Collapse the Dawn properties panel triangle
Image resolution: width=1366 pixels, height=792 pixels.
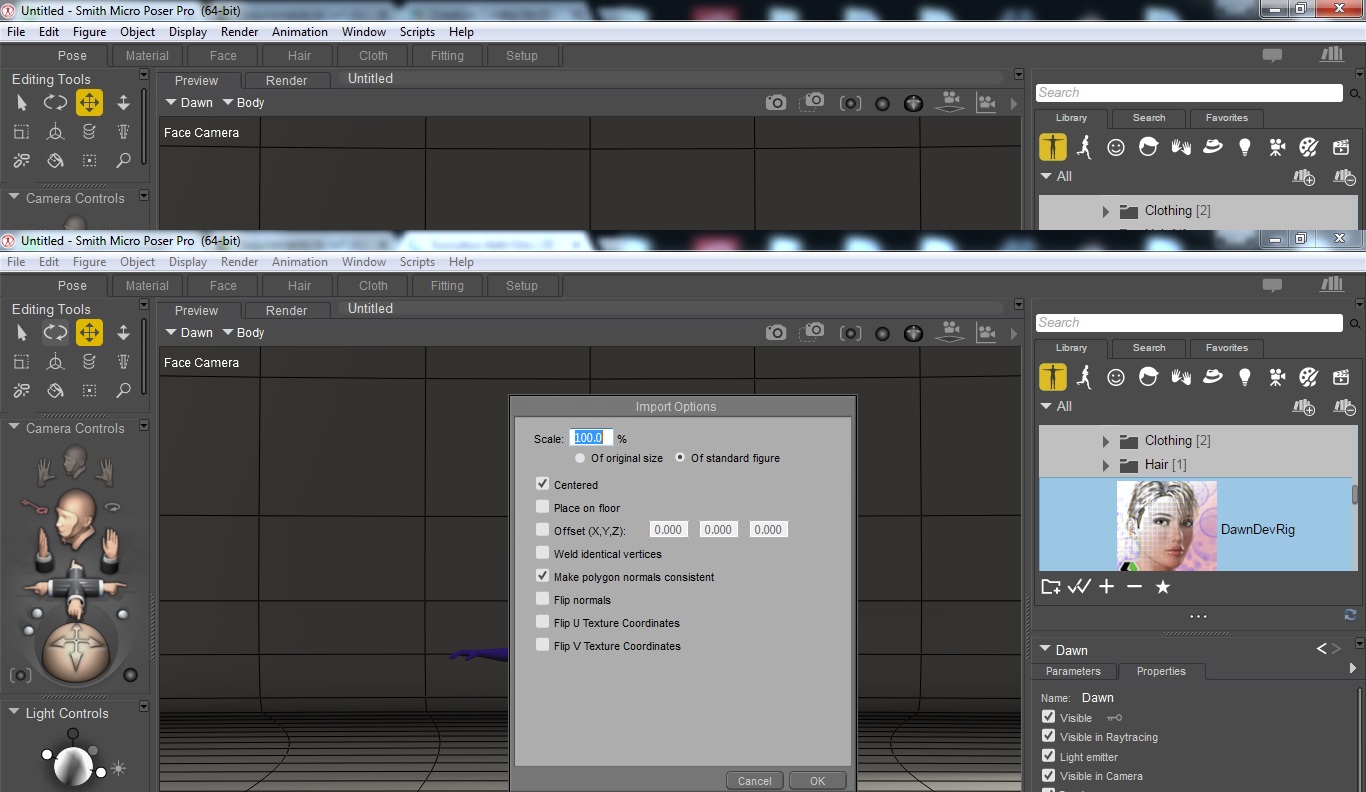pos(1044,649)
